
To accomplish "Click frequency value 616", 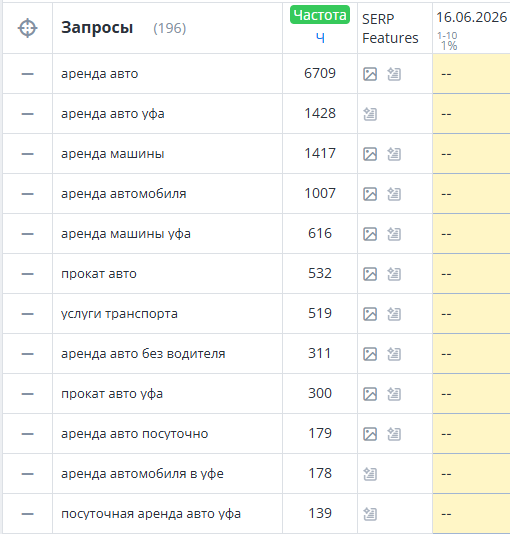I will tap(320, 233).
